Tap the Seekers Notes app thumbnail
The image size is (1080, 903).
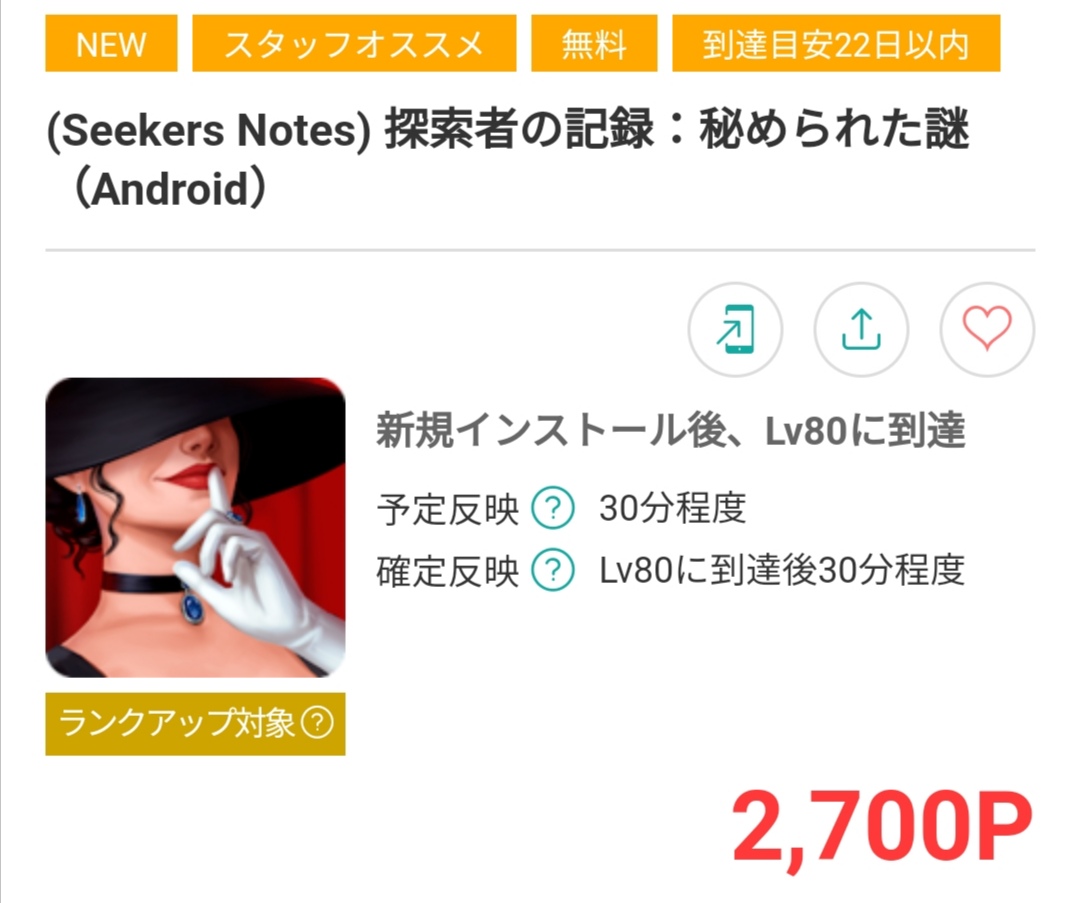[195, 528]
